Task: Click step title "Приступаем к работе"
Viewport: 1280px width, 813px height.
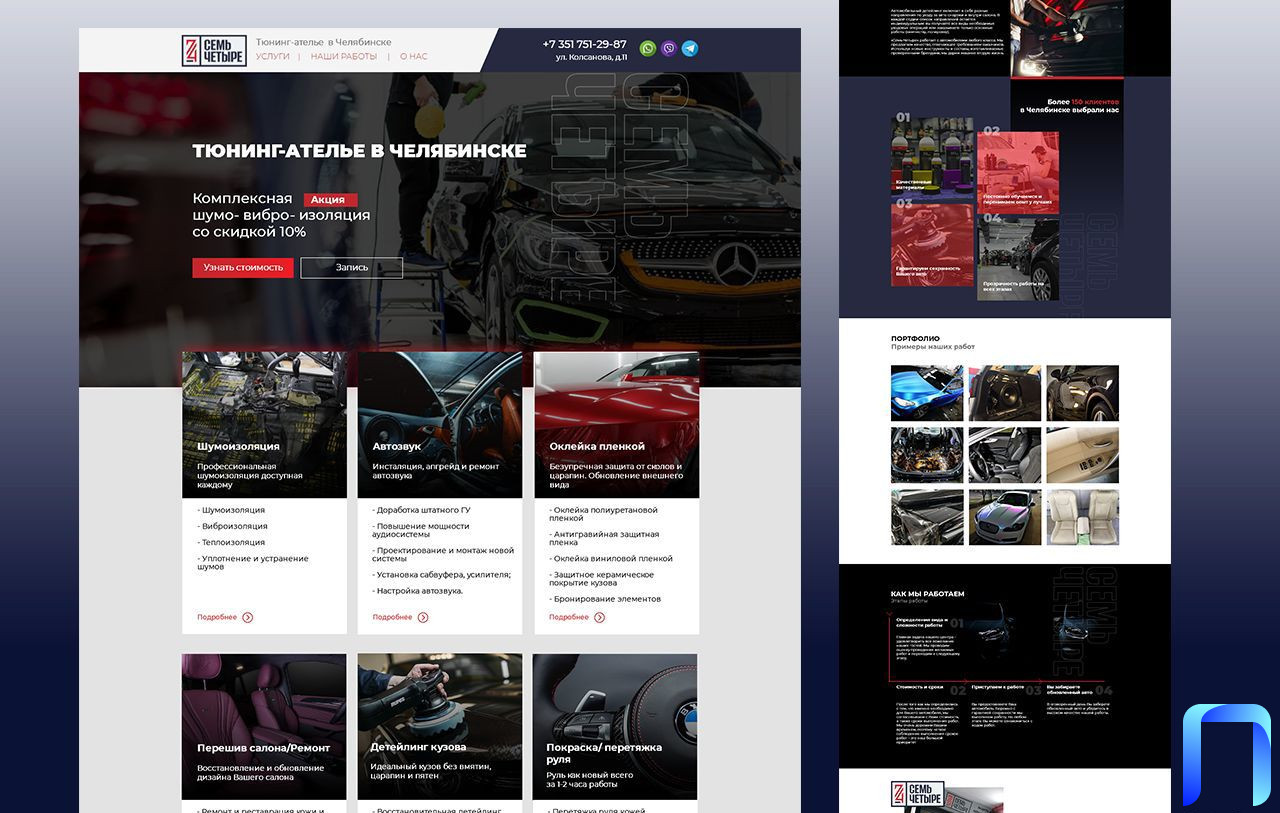Action: (x=997, y=687)
